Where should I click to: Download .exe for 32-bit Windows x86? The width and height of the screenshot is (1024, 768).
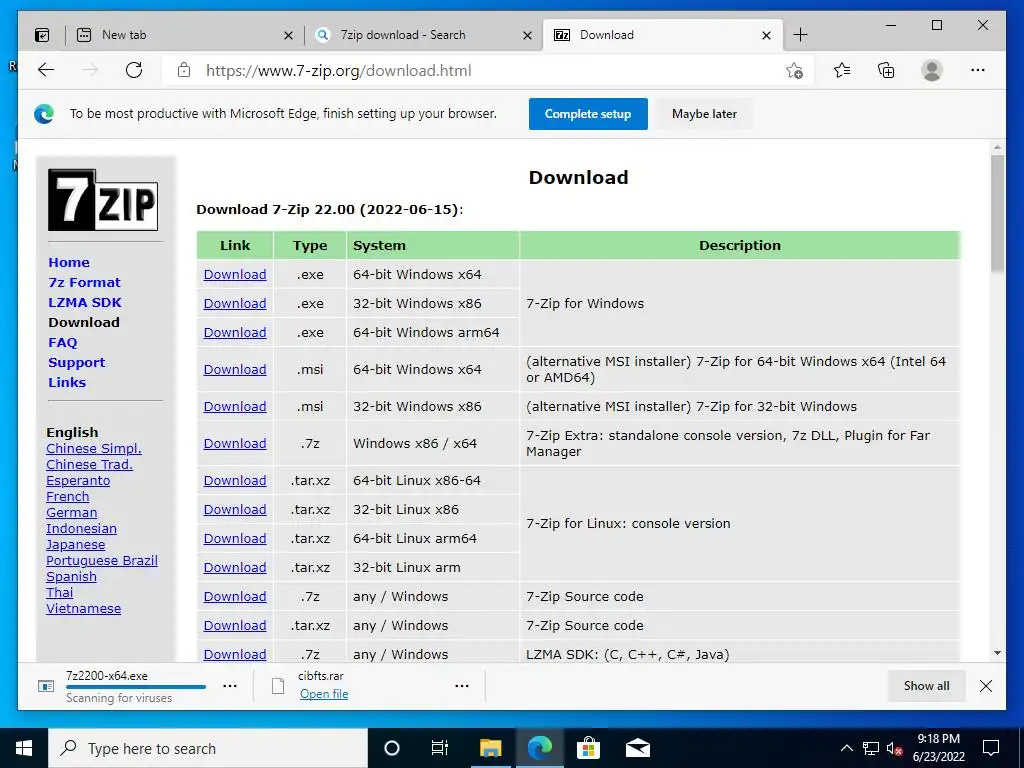coord(235,303)
